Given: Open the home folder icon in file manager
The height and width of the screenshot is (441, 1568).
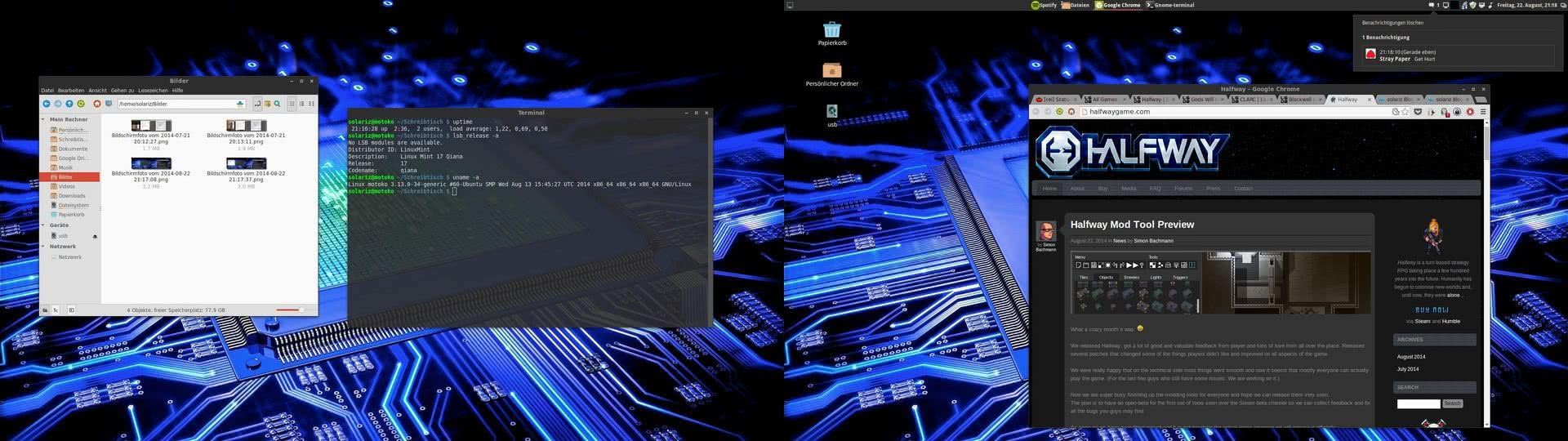Looking at the screenshot, I should [x=97, y=104].
